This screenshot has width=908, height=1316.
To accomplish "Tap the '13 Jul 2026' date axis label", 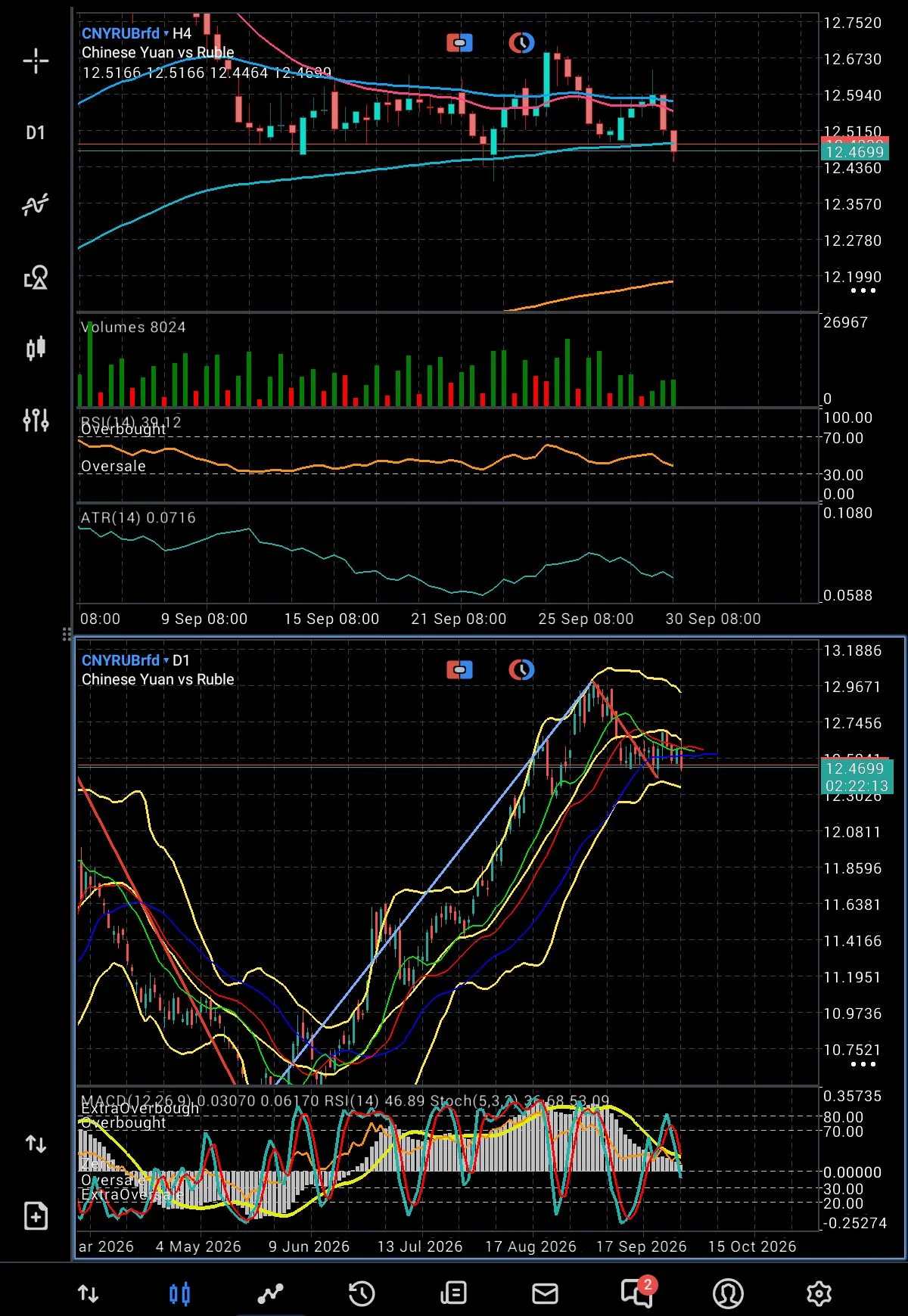I will (x=420, y=1246).
